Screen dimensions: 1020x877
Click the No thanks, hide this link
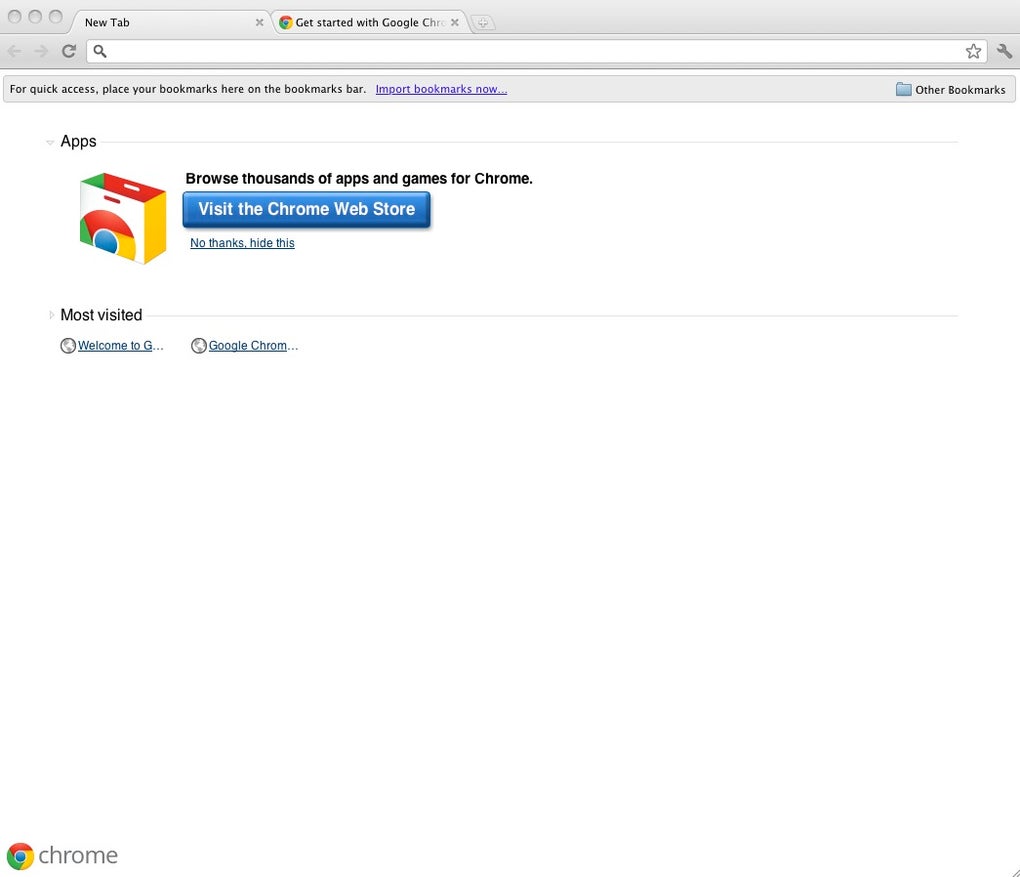click(x=242, y=243)
